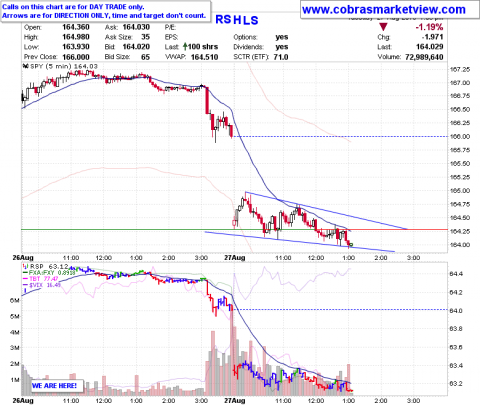Click the SCTR (ETF) value 71.0

281,57
